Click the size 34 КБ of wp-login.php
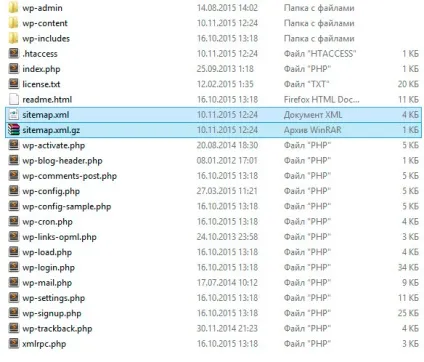424x362 pixels. pos(408,267)
